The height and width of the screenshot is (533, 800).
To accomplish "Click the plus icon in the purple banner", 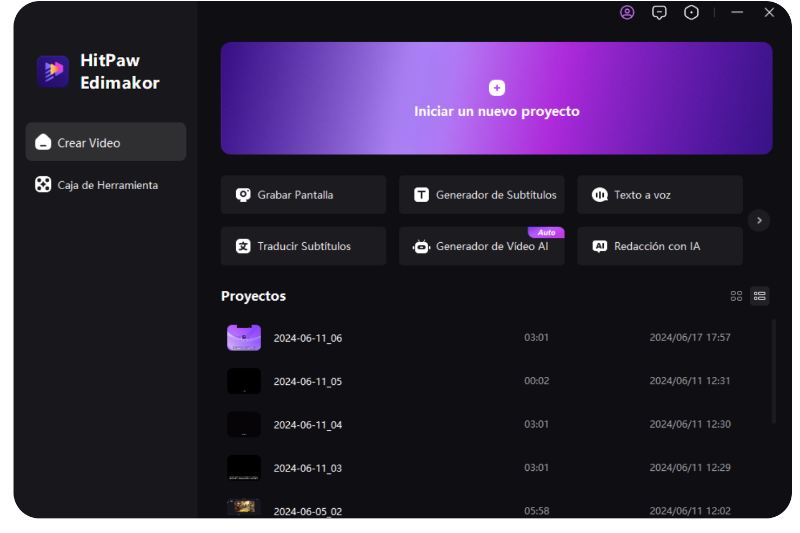I will click(496, 88).
